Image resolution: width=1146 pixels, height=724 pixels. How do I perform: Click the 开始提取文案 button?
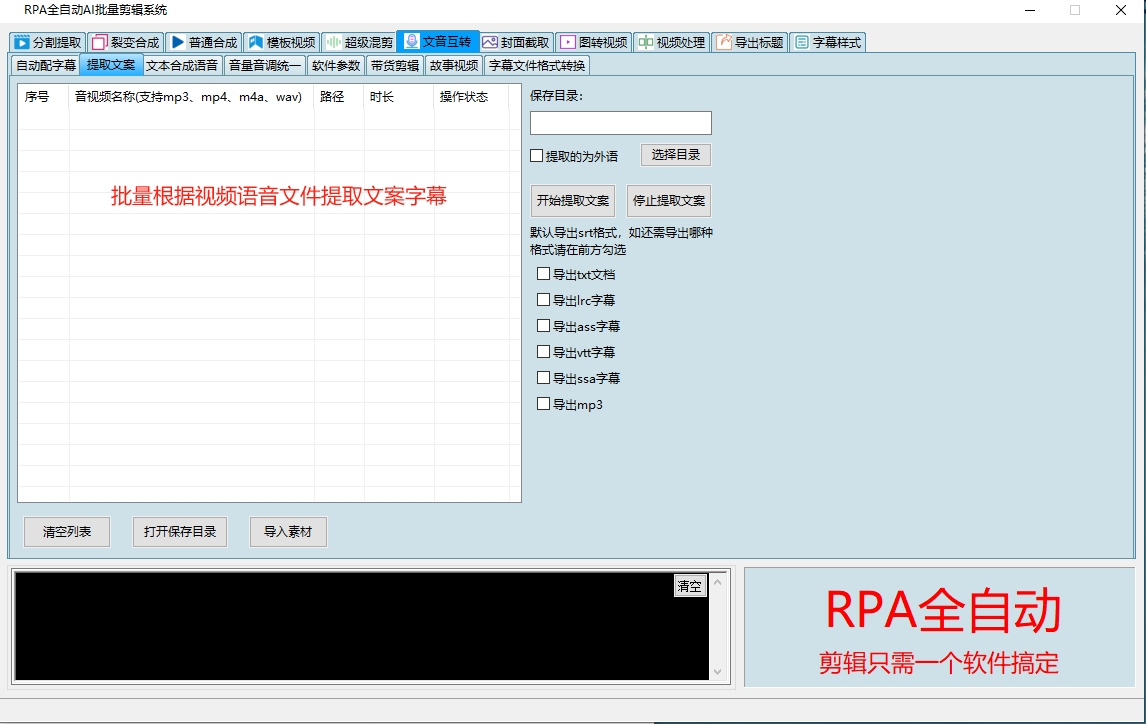click(x=572, y=200)
